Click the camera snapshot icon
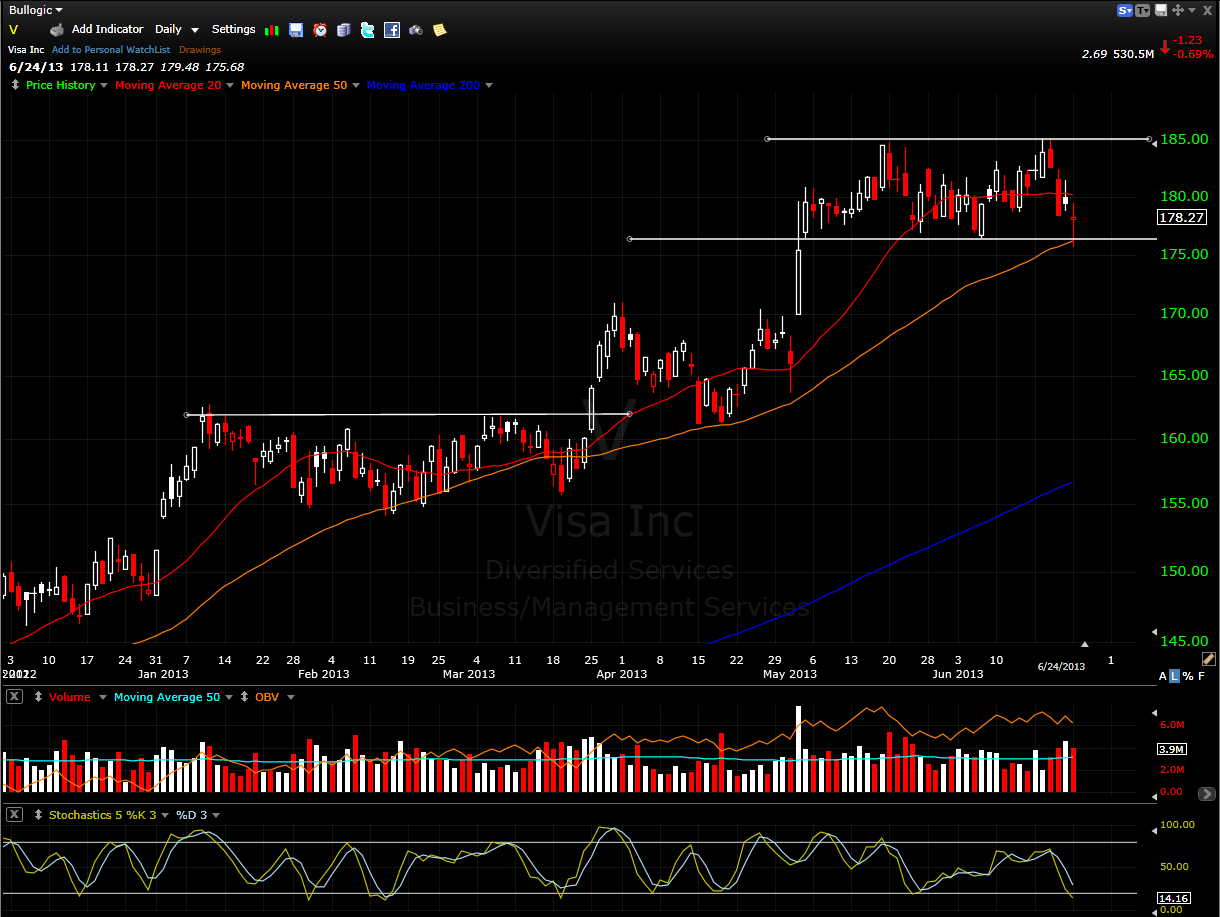The width and height of the screenshot is (1220, 917). tap(416, 30)
